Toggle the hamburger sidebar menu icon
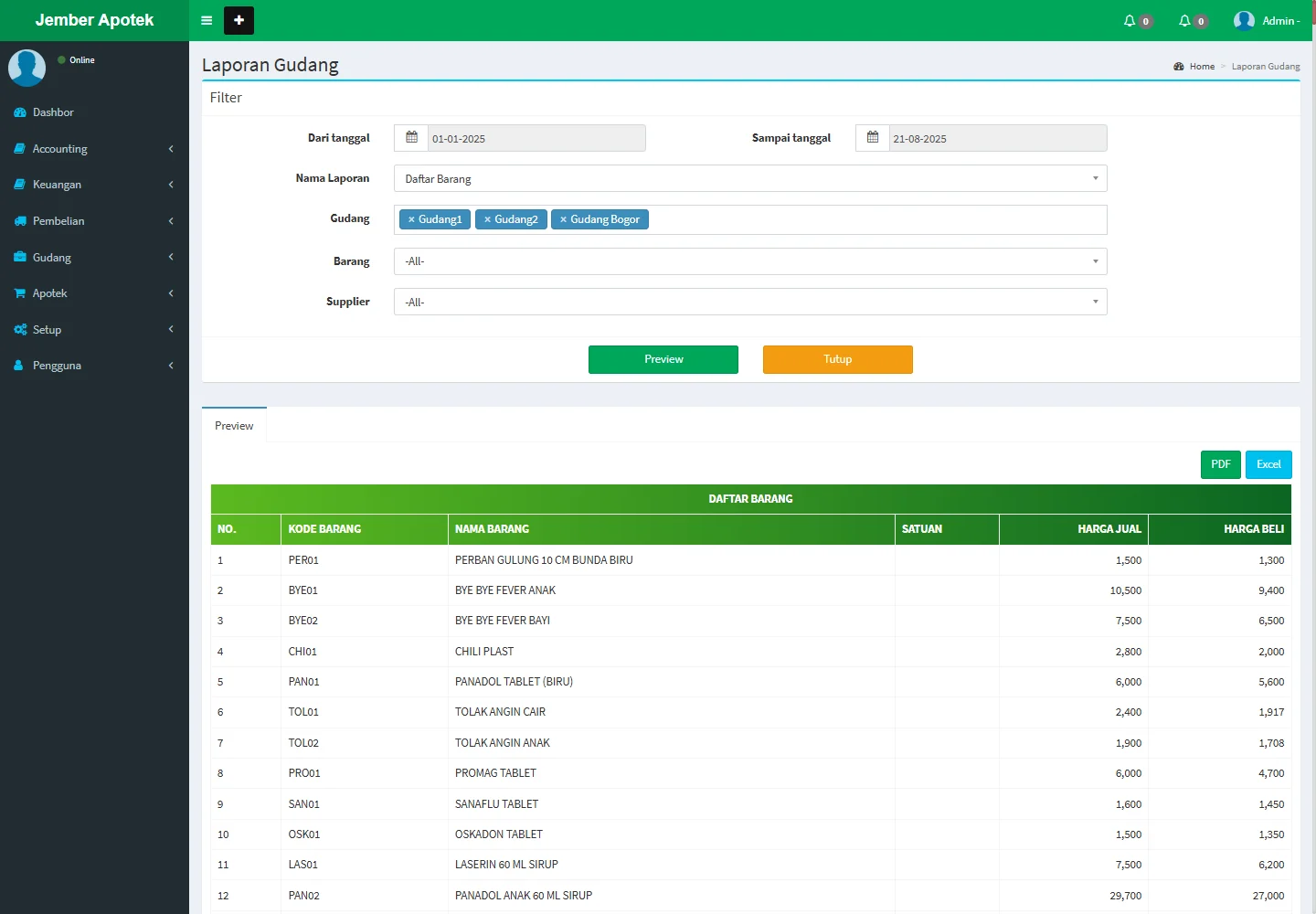The image size is (1316, 914). click(207, 20)
